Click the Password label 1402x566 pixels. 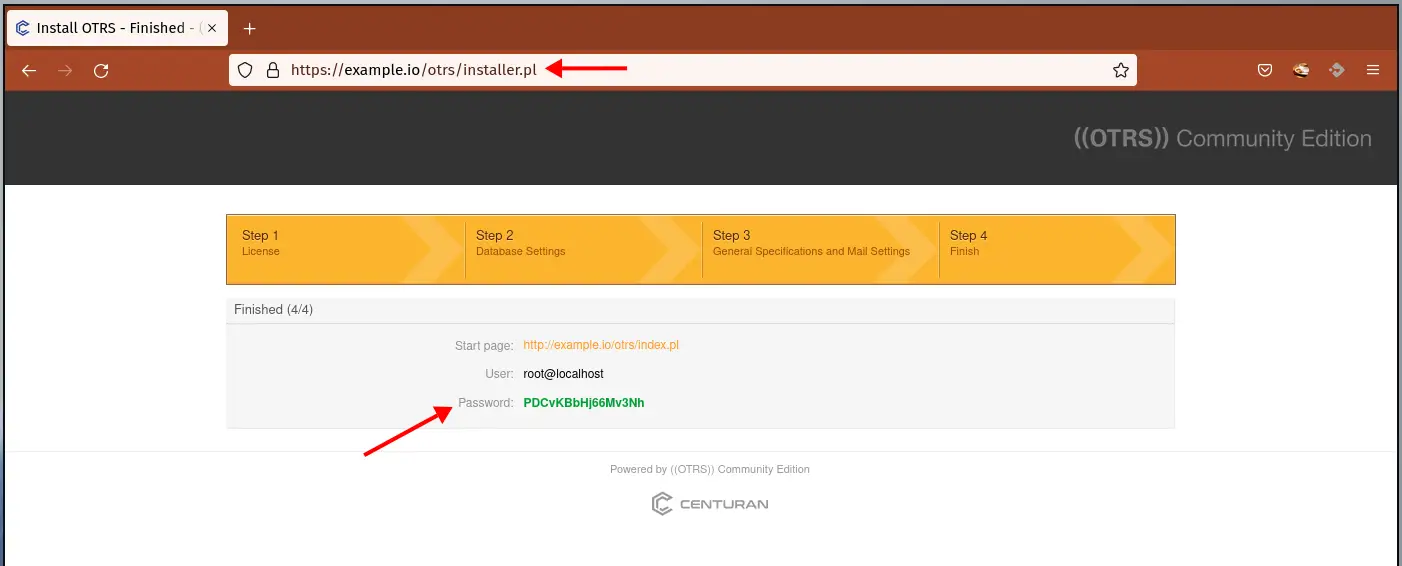tap(486, 403)
